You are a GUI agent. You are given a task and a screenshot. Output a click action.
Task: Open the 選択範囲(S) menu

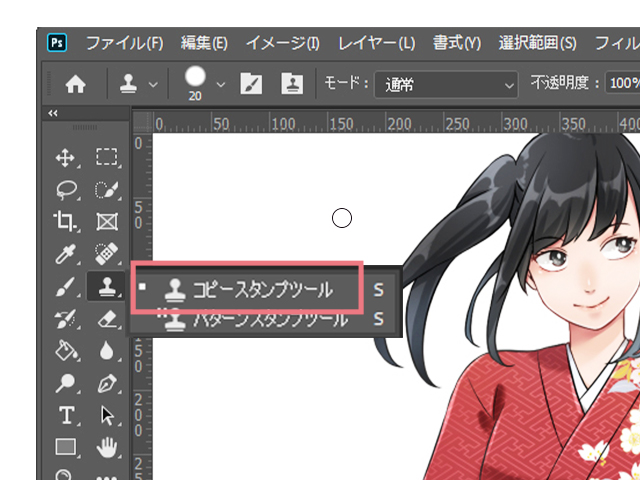pyautogui.click(x=537, y=43)
